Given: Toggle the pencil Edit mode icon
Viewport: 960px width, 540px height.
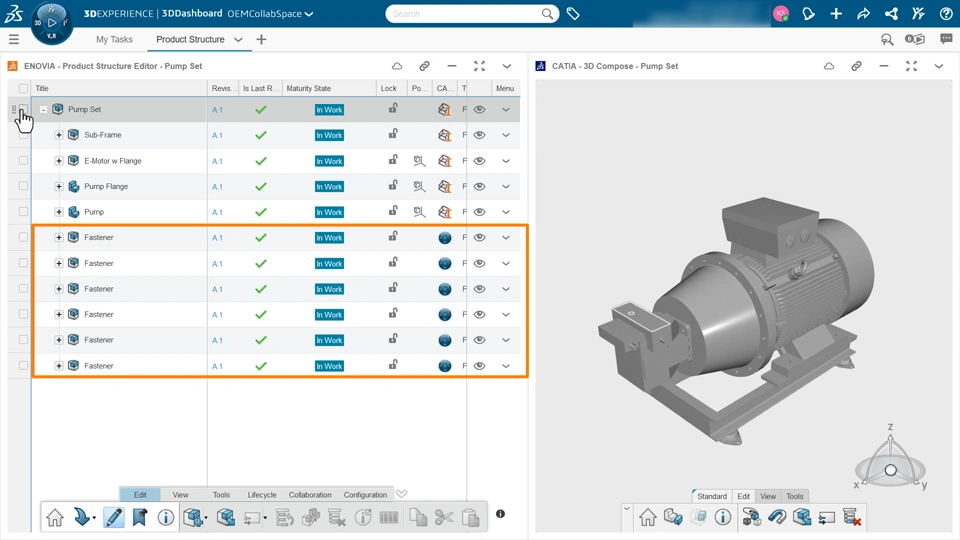Looking at the screenshot, I should [113, 517].
